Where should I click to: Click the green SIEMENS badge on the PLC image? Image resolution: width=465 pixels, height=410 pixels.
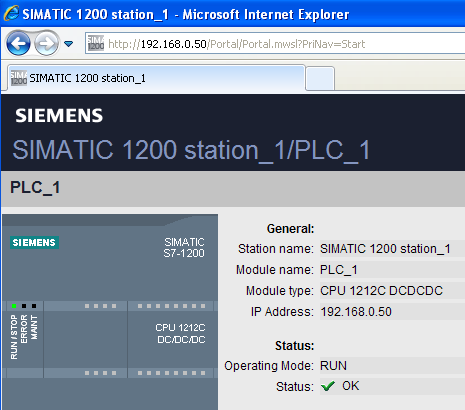pyautogui.click(x=34, y=242)
